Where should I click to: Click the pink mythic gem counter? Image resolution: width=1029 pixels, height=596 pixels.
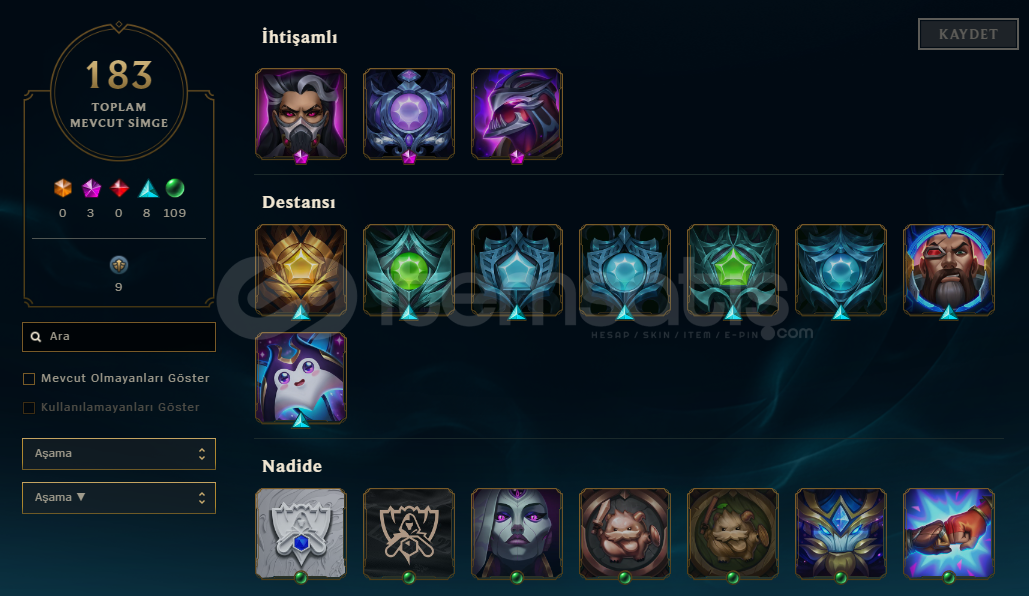tap(91, 199)
